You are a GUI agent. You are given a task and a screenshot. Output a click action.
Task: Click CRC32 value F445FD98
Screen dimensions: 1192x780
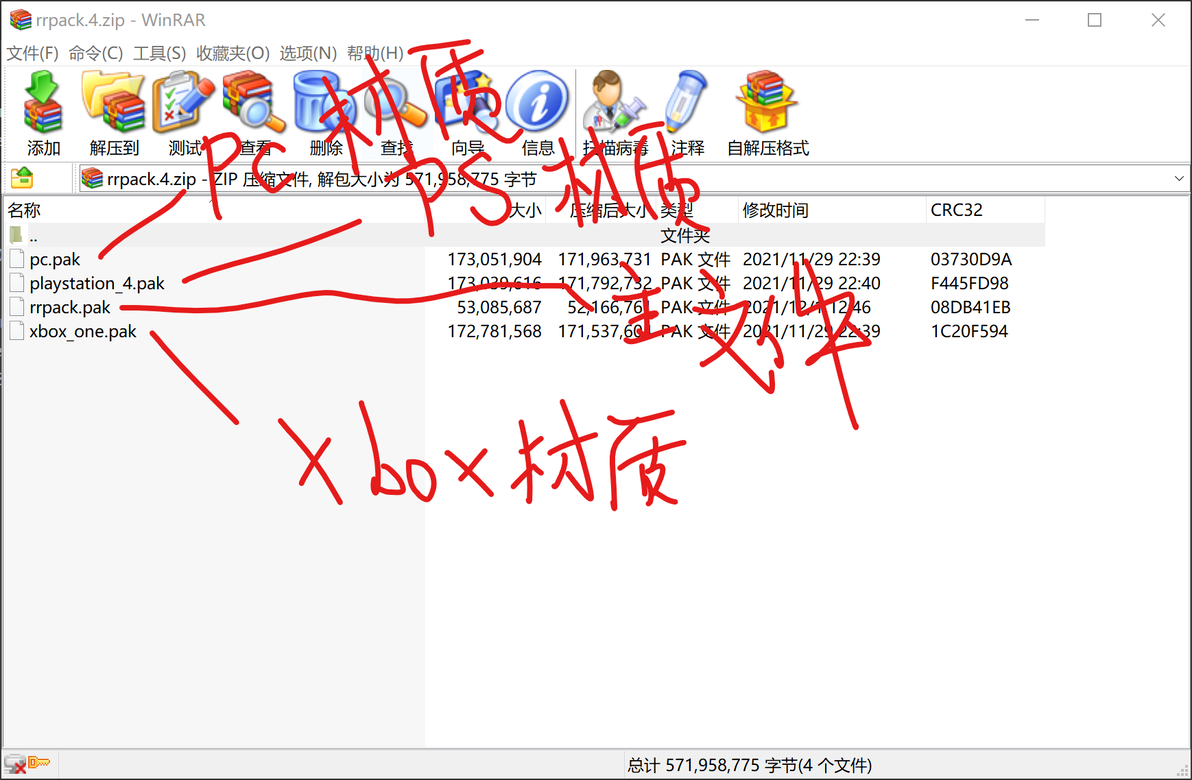[x=969, y=284]
